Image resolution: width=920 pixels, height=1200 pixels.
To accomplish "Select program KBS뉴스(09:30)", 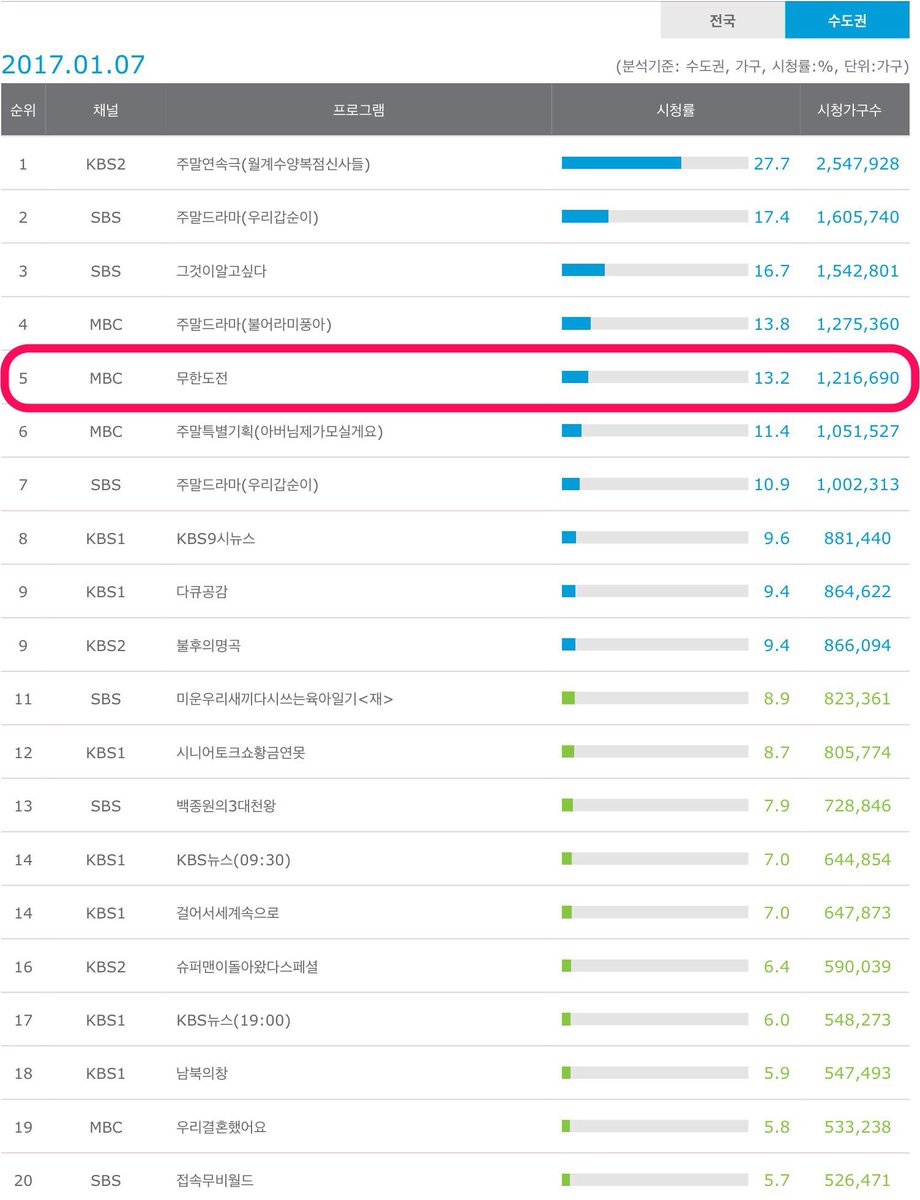I will click(233, 860).
